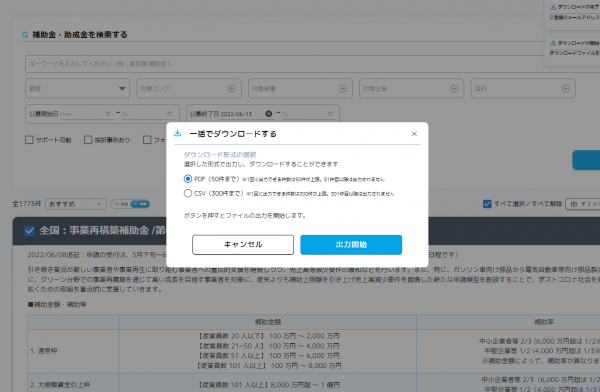Toggle the checkbox next to フォ… label
Screen dimensions: 600x392
point(147,140)
